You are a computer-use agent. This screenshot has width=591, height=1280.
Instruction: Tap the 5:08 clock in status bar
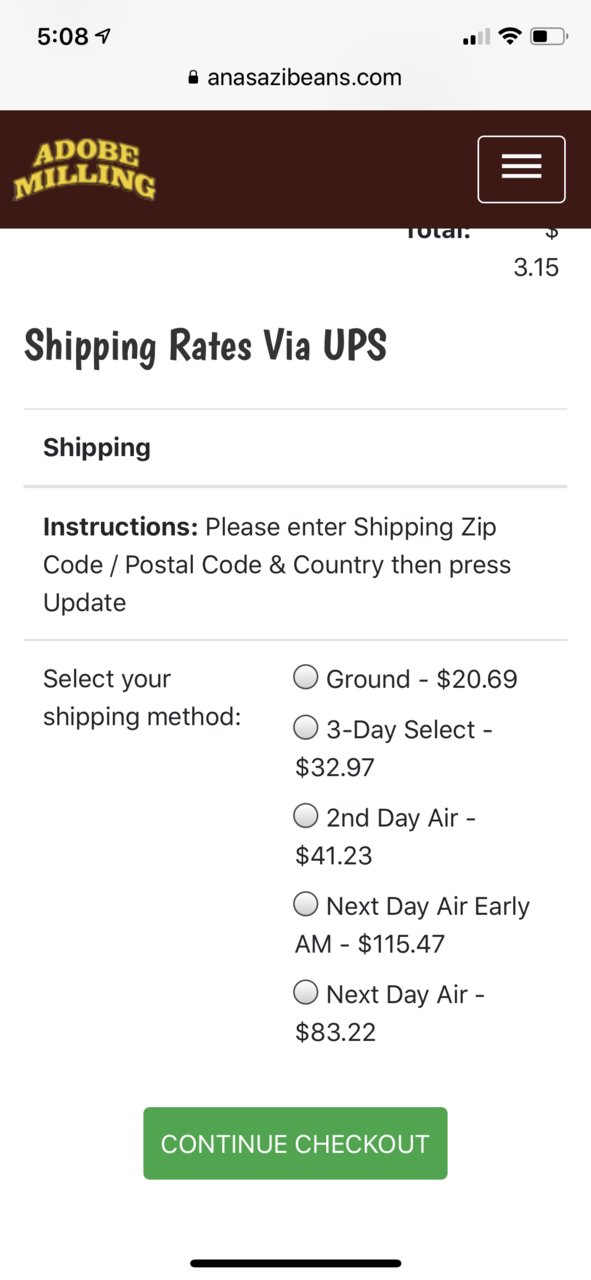point(62,37)
